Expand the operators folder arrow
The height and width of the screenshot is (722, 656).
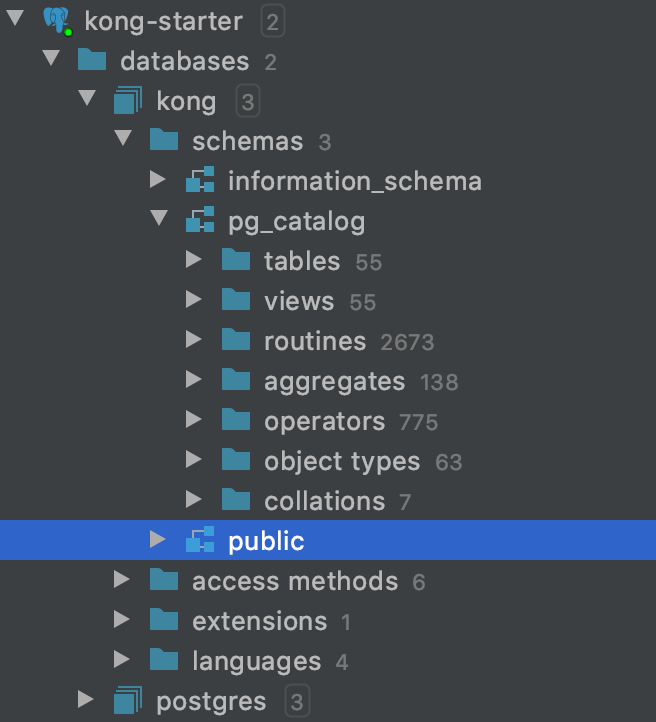(194, 419)
